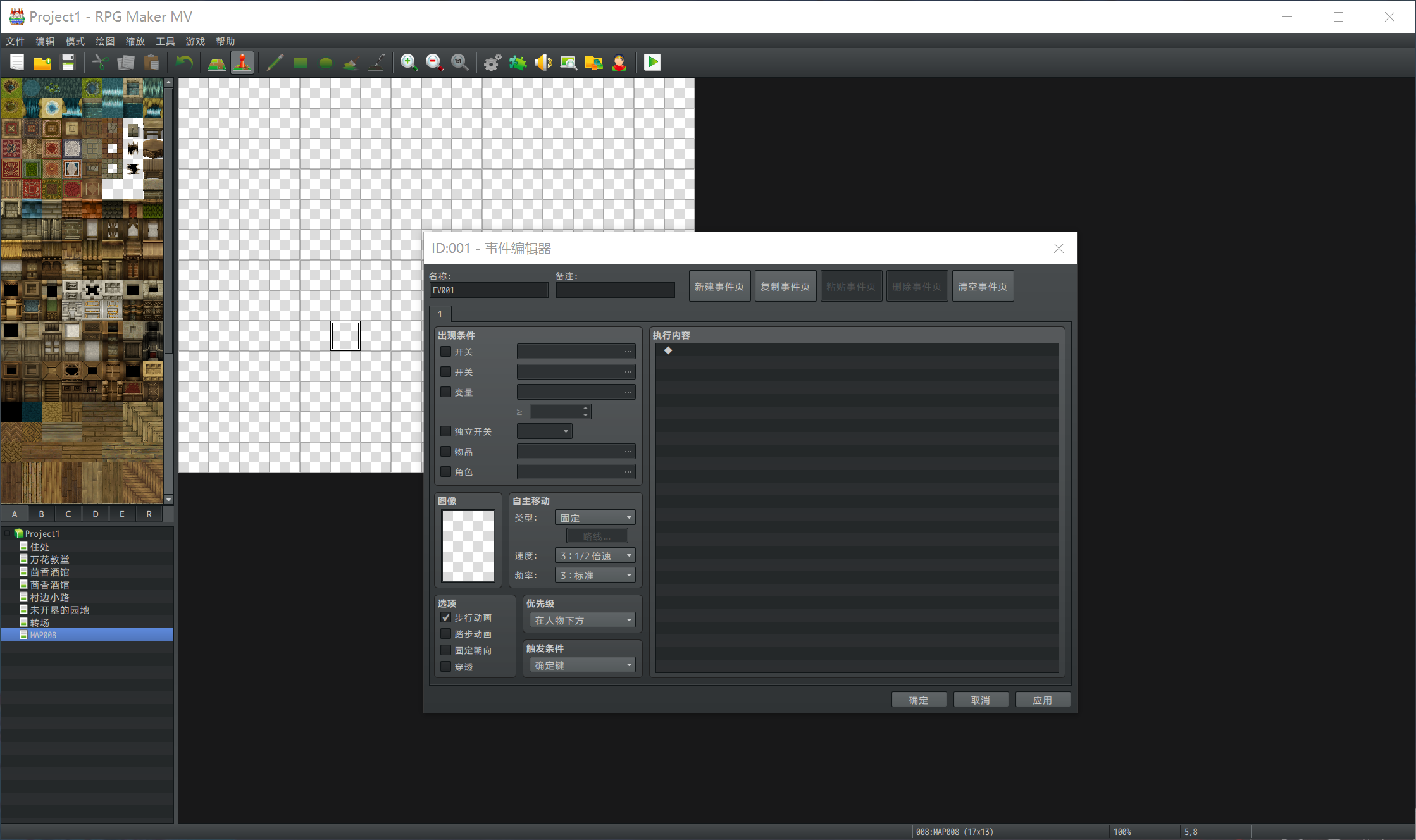The image size is (1416, 840).
Task: Select the Rectangle drawing tool
Action: (x=301, y=63)
